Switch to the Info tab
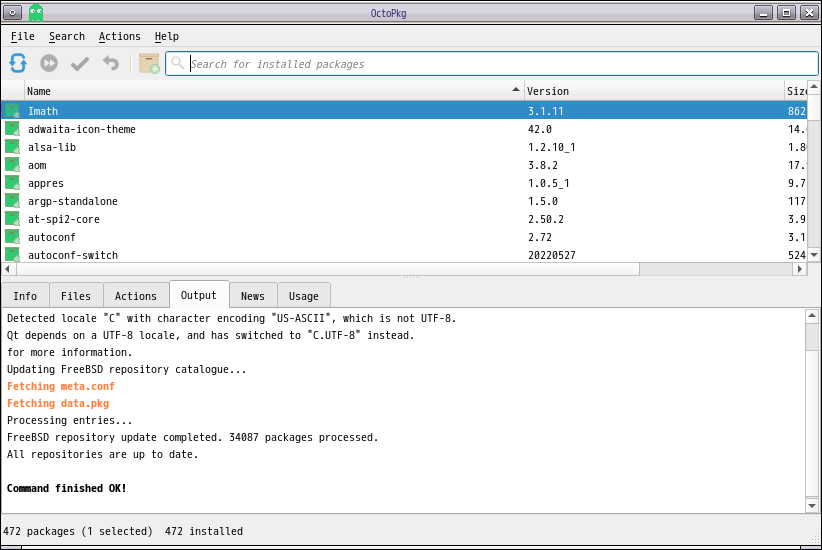Image resolution: width=822 pixels, height=550 pixels. tap(25, 296)
